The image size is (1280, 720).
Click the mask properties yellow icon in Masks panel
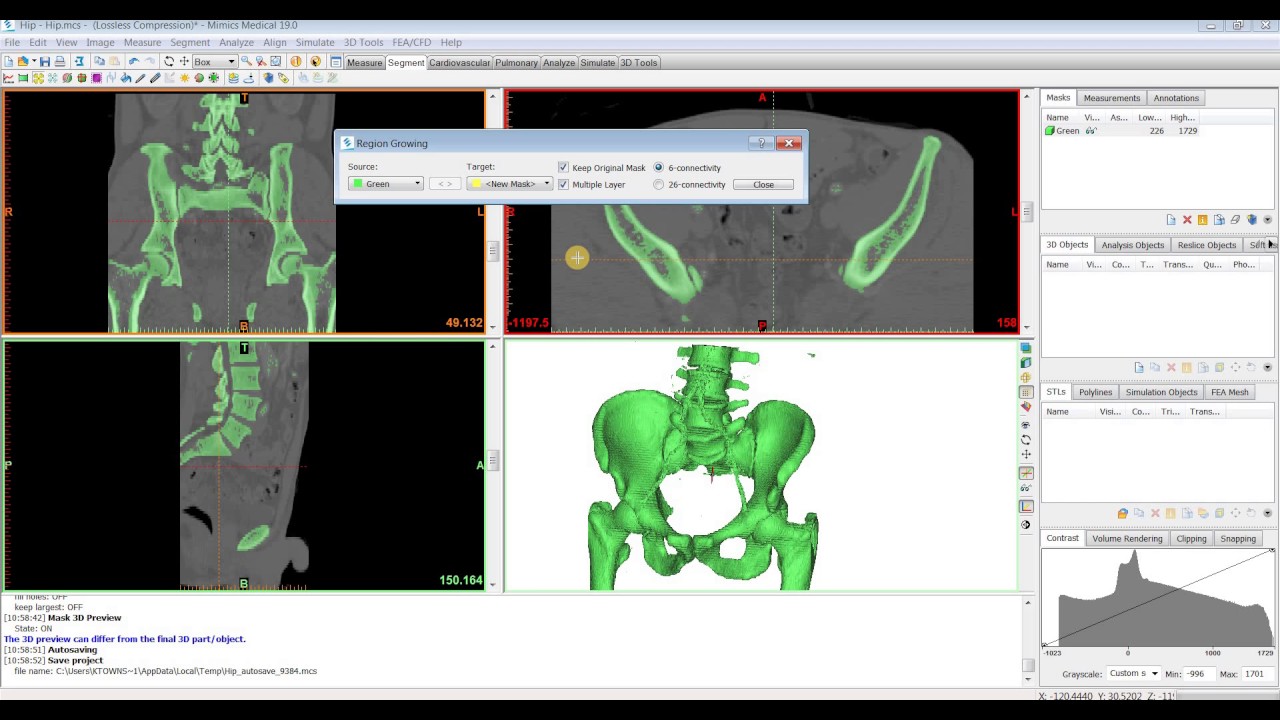click(x=1202, y=220)
